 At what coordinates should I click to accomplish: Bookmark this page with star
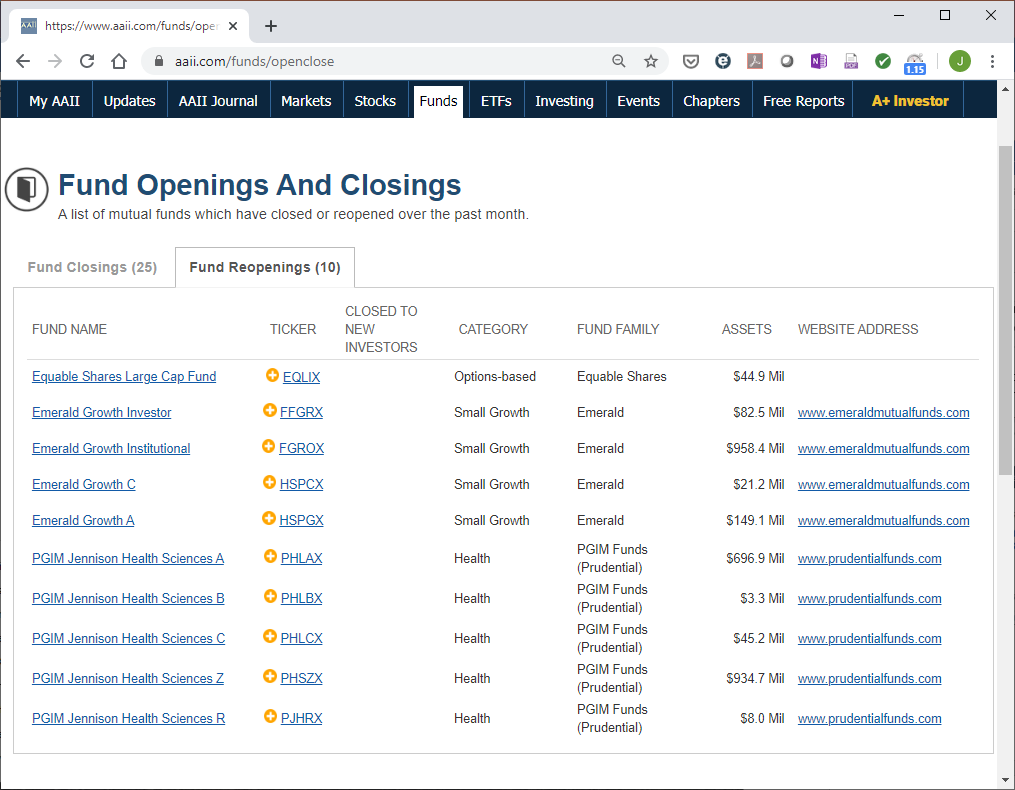point(651,61)
